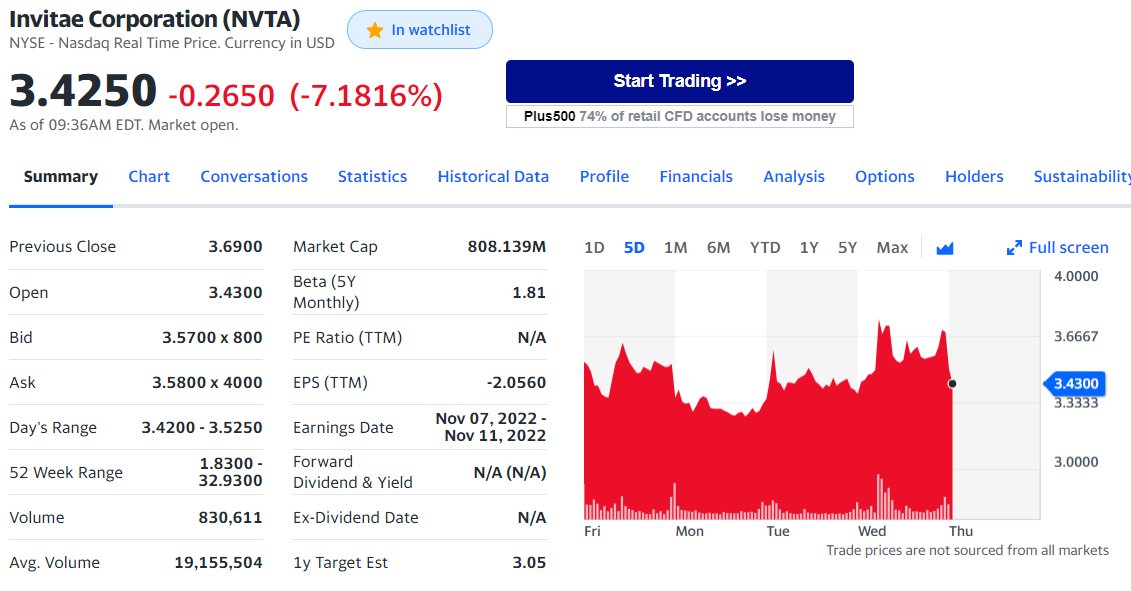Open the Financials tab
Viewport: 1131px width, 591px height.
click(x=696, y=177)
